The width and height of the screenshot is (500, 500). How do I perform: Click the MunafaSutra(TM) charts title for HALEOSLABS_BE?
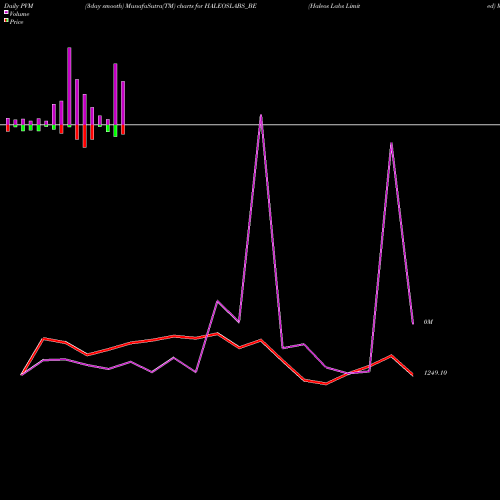(171, 6)
